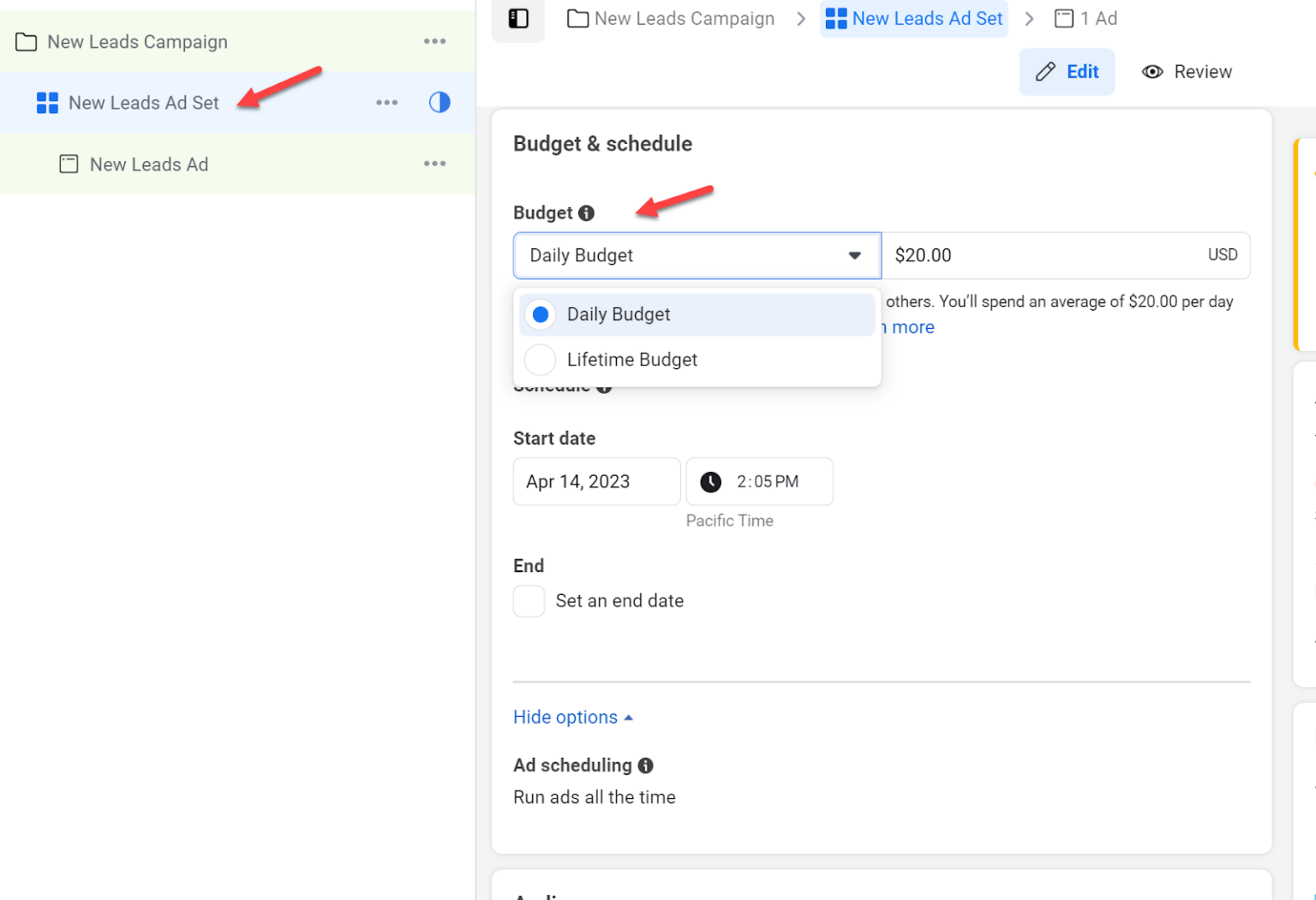This screenshot has height=900, width=1316.
Task: Click the 'Budget & schedule' heading
Action: tap(602, 144)
